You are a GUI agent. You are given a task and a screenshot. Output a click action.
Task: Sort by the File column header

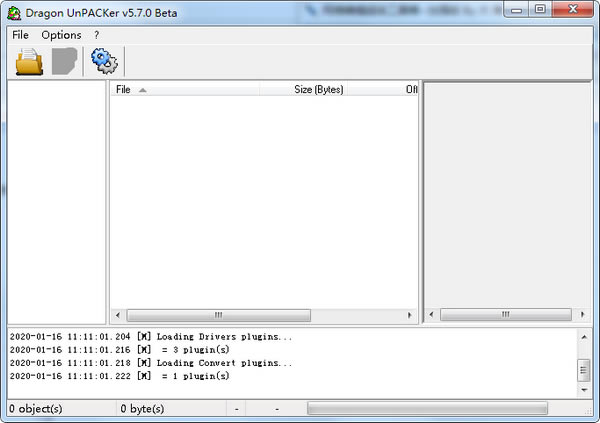click(x=185, y=90)
